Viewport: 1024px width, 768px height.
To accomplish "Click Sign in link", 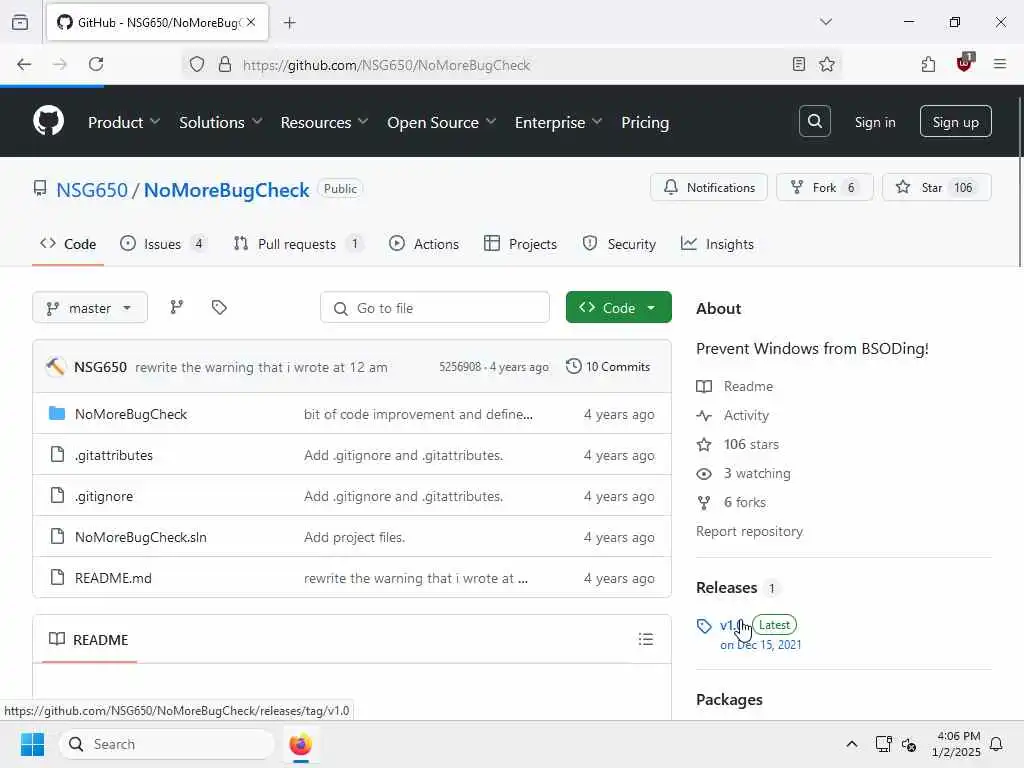I will coord(874,122).
